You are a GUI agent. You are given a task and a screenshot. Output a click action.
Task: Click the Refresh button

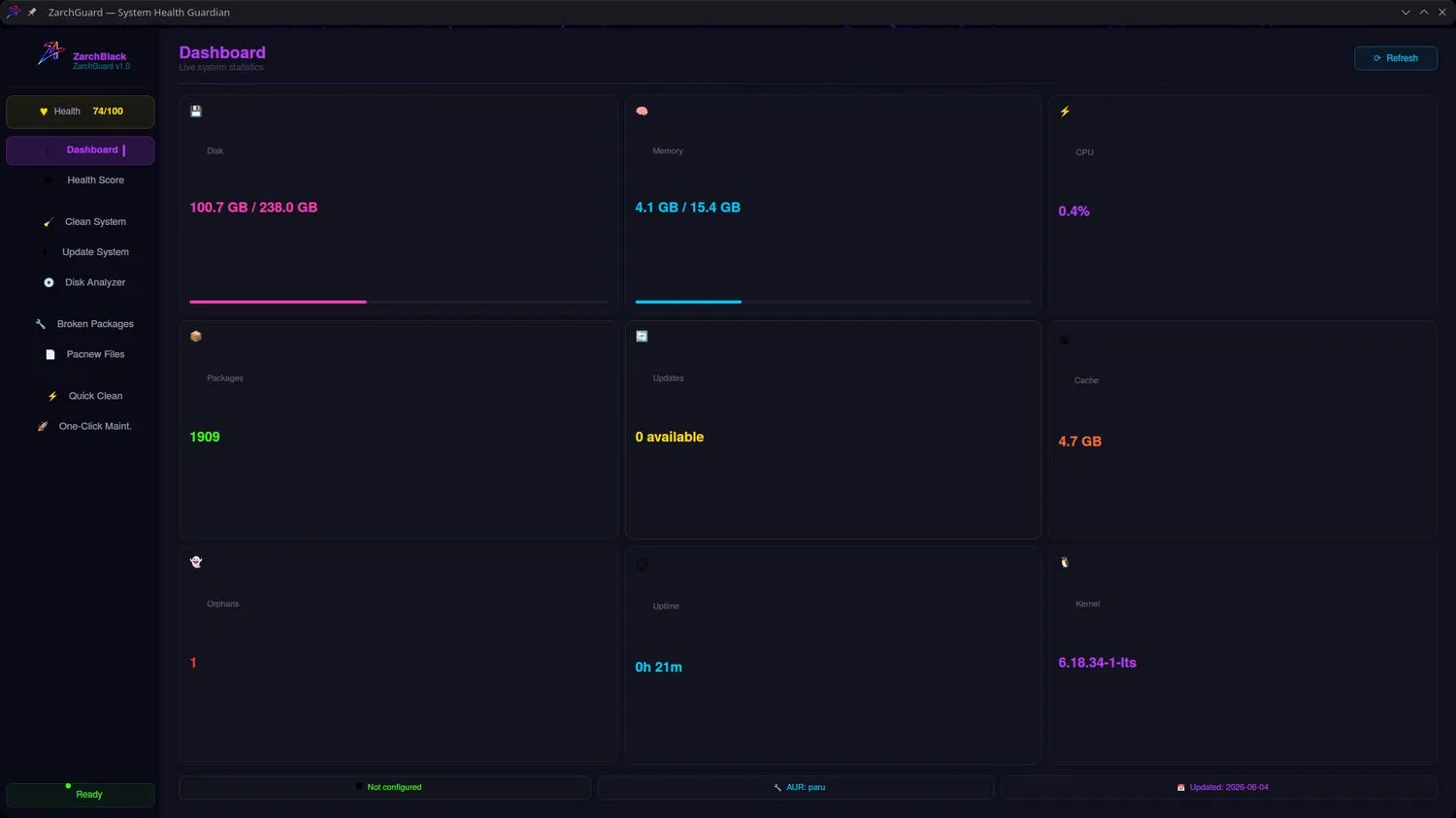[x=1396, y=58]
